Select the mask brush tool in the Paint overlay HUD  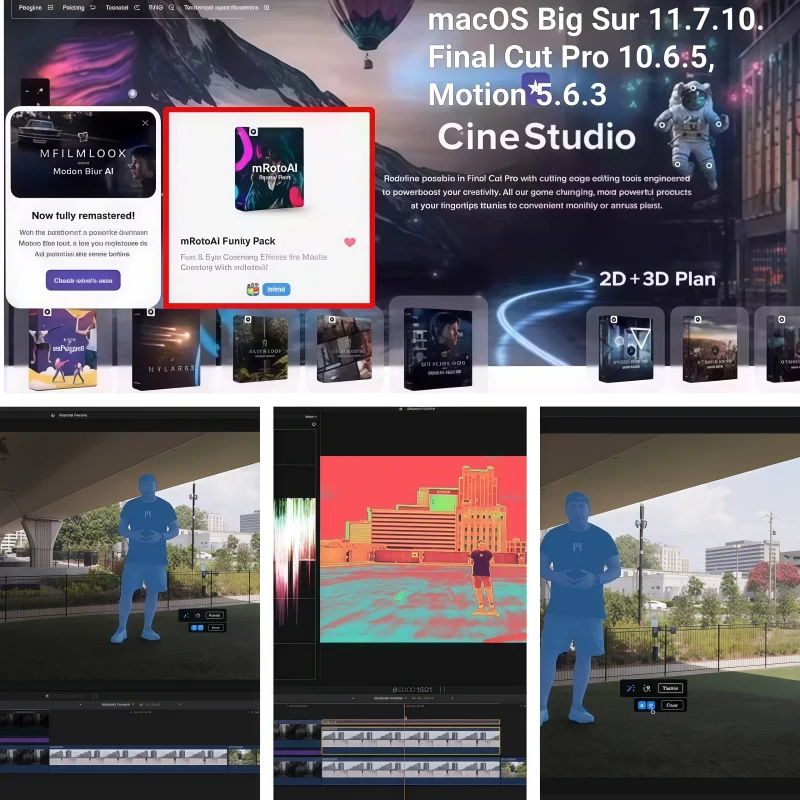[186, 615]
